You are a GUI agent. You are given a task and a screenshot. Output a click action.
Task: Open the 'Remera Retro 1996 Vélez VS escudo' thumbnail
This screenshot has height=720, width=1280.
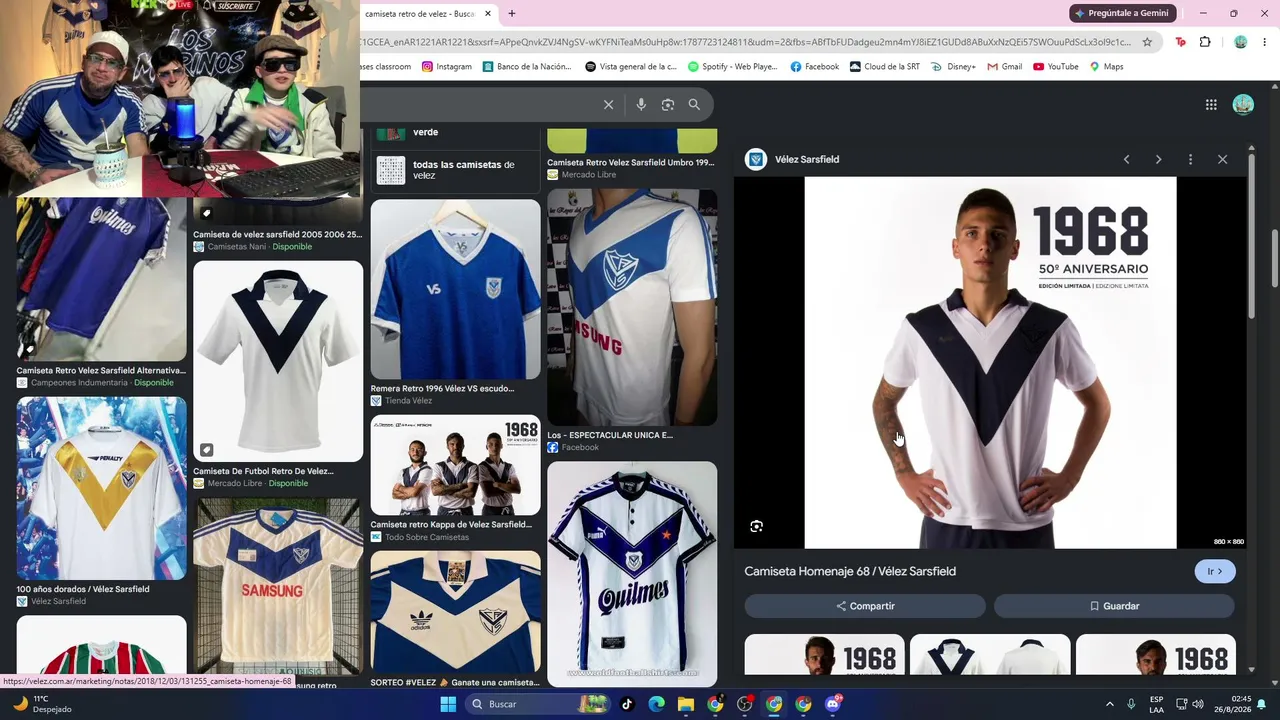pos(455,290)
